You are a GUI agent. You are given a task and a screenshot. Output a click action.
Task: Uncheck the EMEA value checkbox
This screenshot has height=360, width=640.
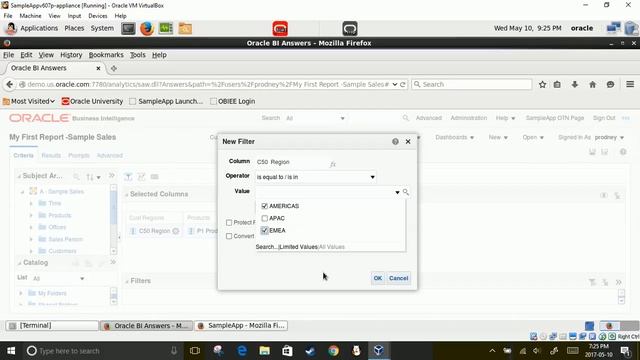point(264,231)
